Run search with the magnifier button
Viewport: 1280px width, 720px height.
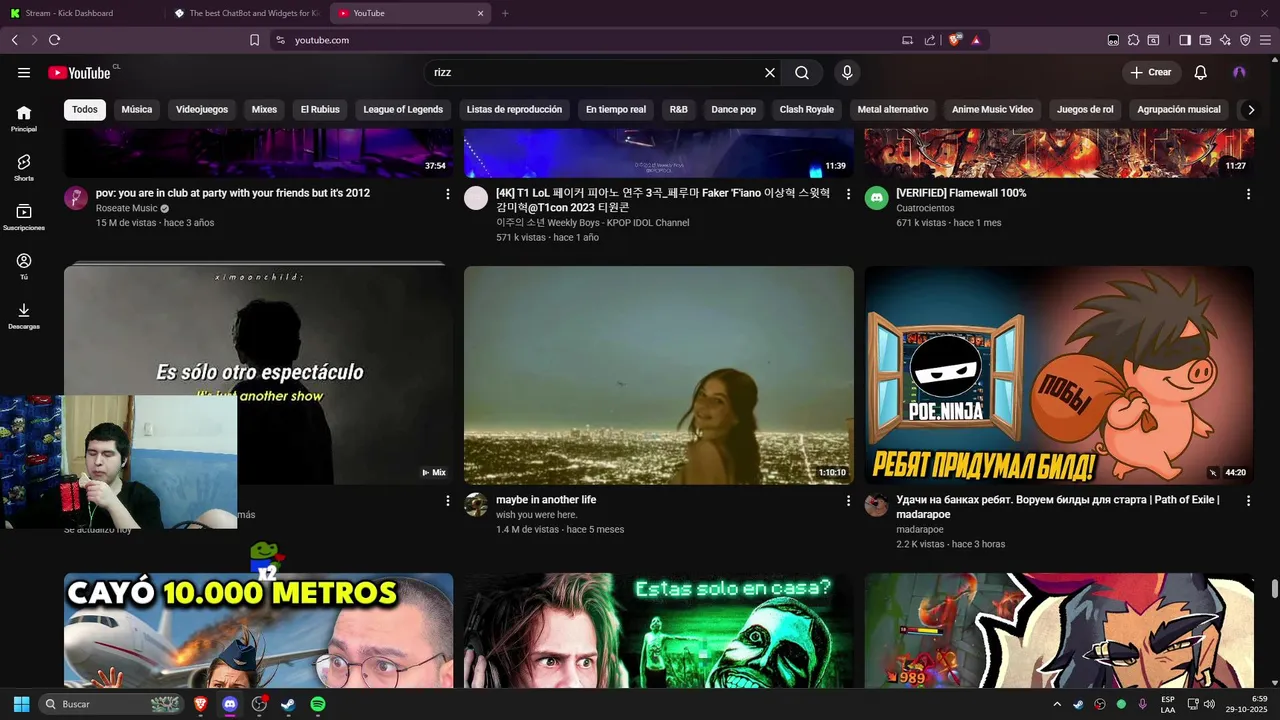coord(802,73)
